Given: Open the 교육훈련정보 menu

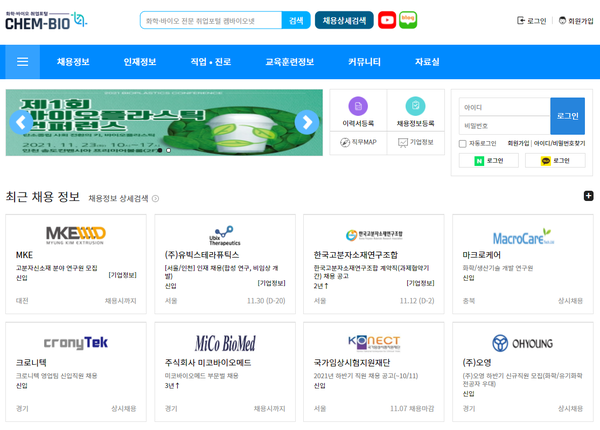Looking at the screenshot, I should click(290, 62).
